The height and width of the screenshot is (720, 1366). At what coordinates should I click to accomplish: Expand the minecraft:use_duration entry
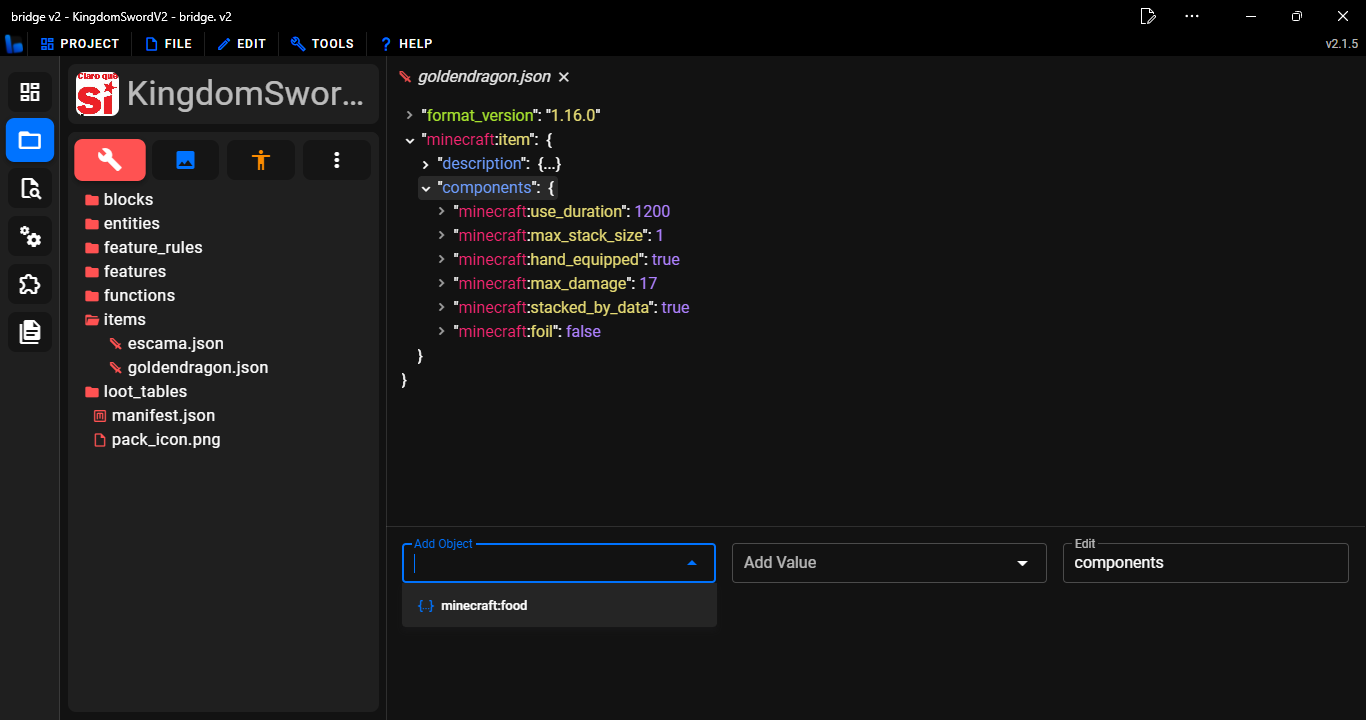click(x=441, y=211)
